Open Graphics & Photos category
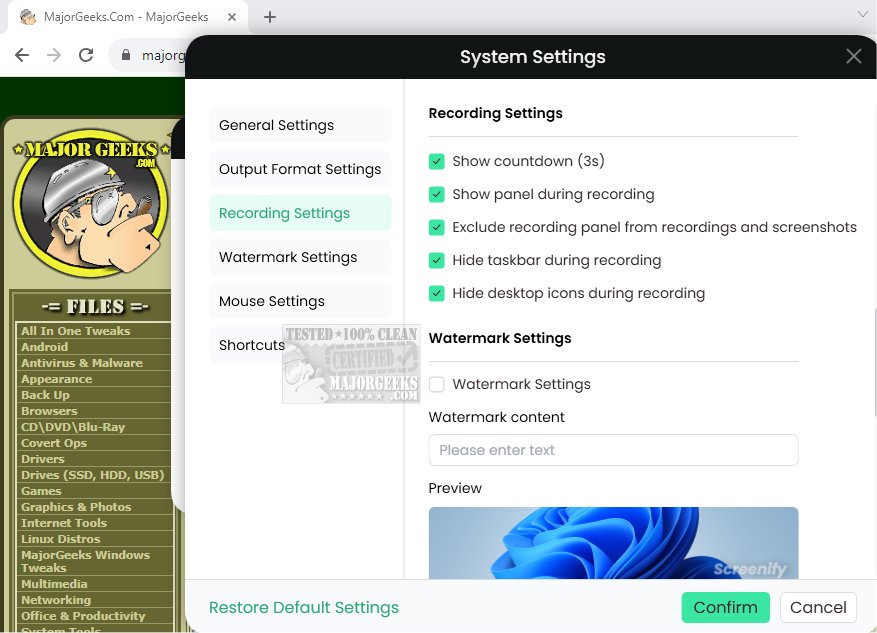877x633 pixels. (x=76, y=507)
